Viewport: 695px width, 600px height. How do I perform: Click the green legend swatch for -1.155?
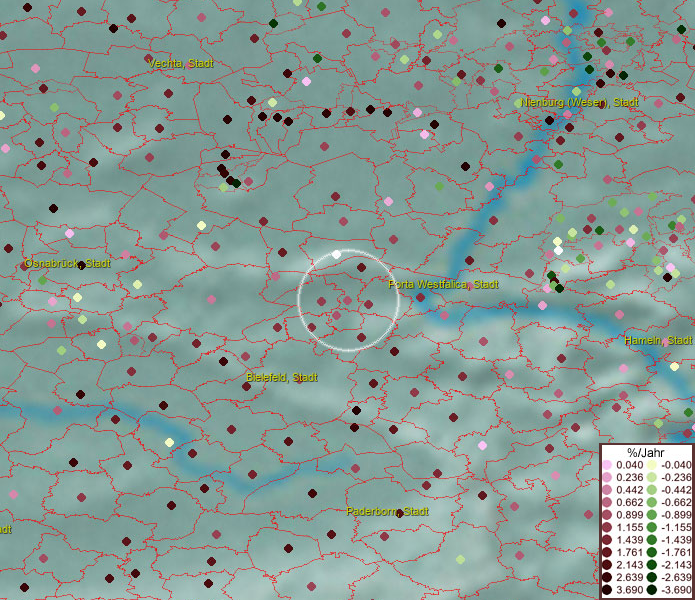652,527
